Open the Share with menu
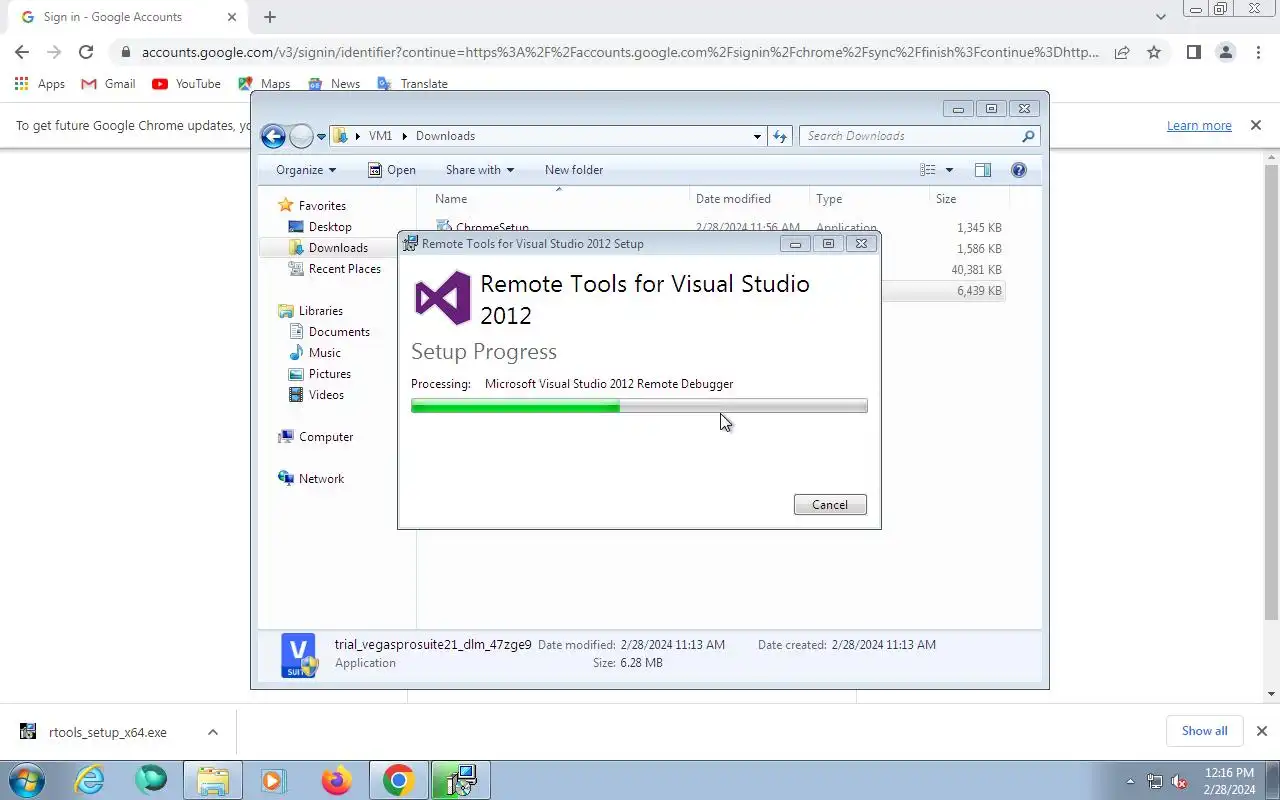This screenshot has height=800, width=1280. point(479,170)
